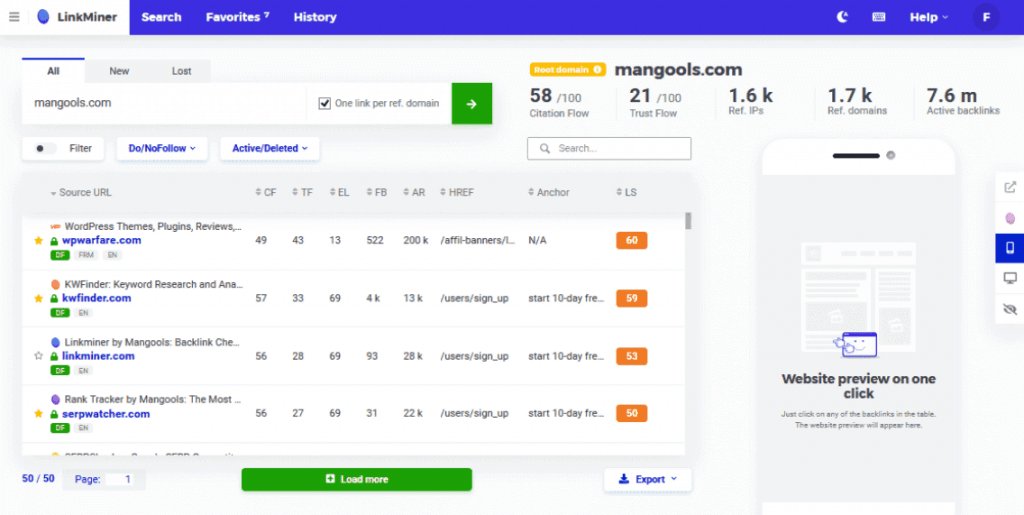Image resolution: width=1024 pixels, height=515 pixels.
Task: Toggle dark mode moon icon
Action: [842, 17]
